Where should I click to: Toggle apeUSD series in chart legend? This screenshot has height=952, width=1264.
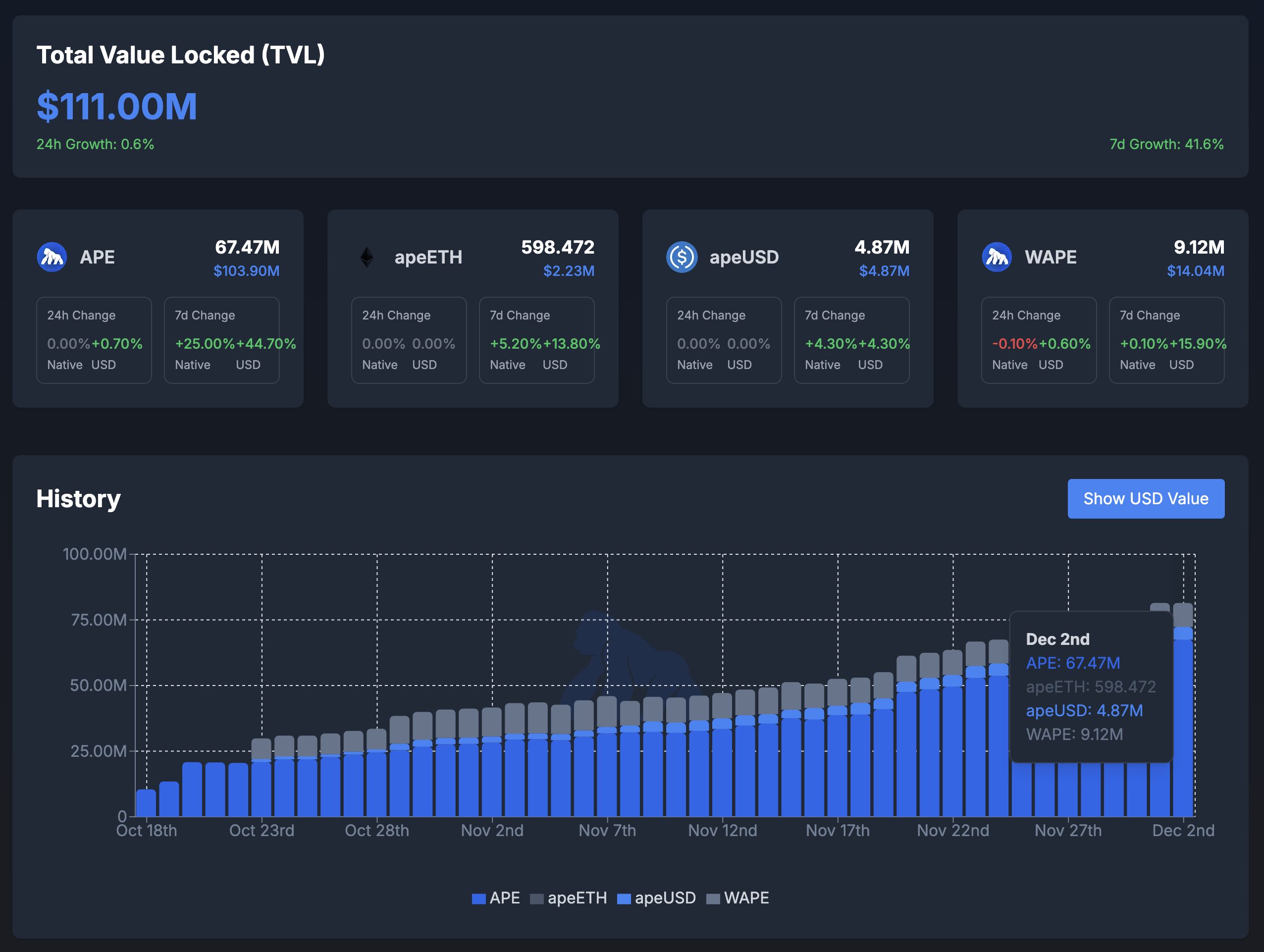pos(657,898)
